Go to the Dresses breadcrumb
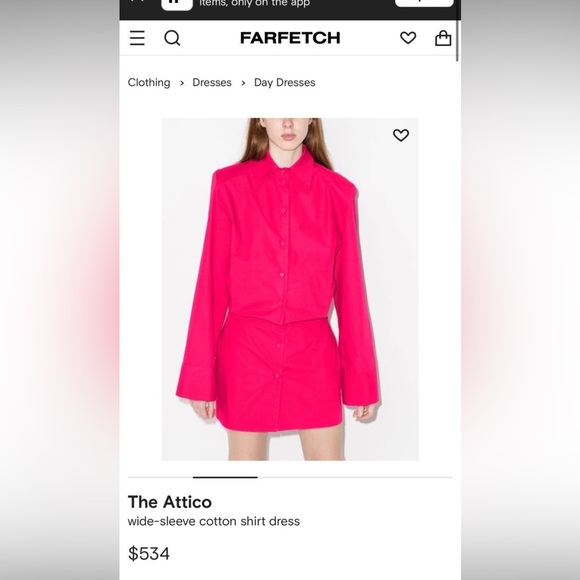580x580 pixels. coord(212,82)
